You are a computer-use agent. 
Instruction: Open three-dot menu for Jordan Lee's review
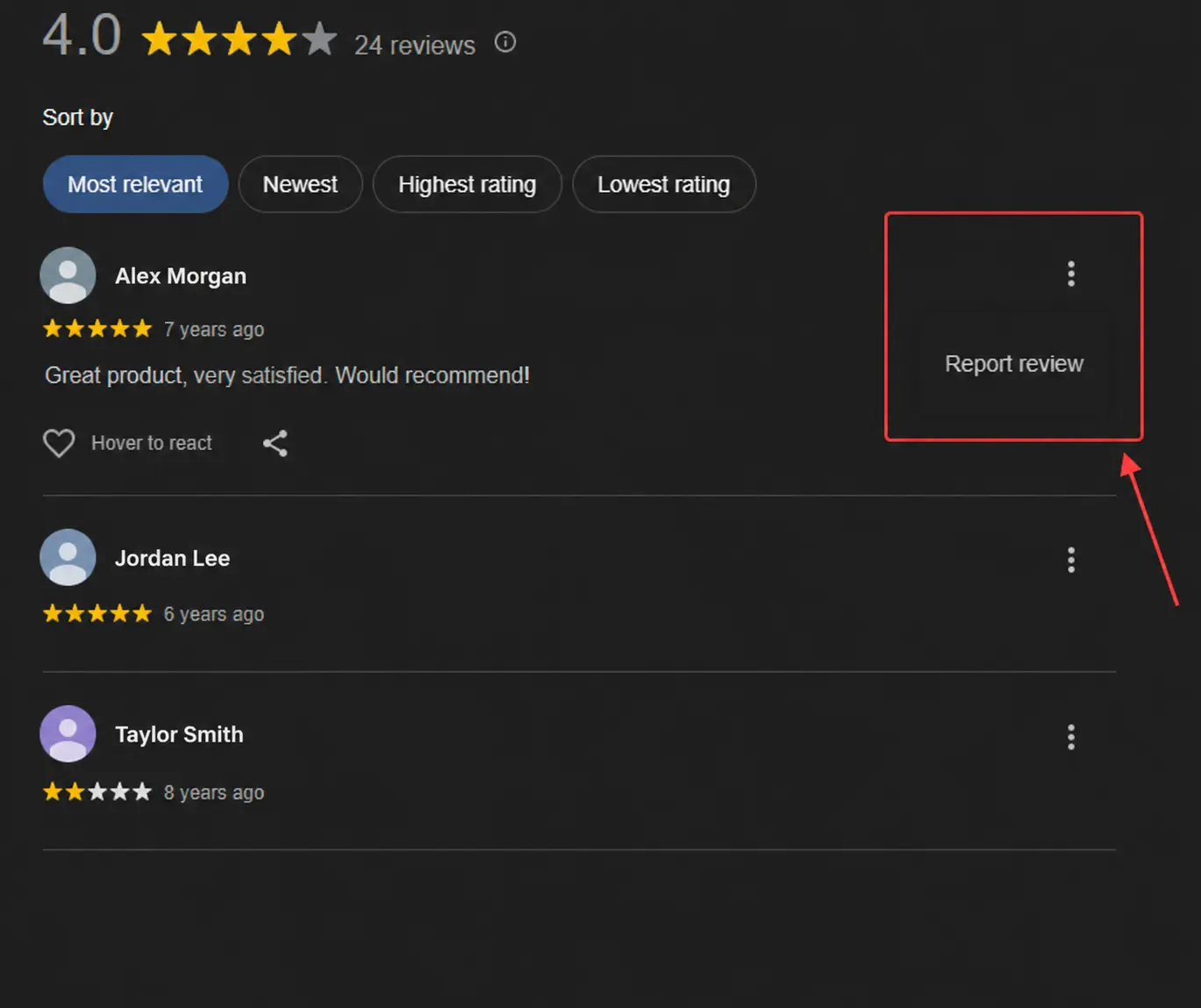1071,560
